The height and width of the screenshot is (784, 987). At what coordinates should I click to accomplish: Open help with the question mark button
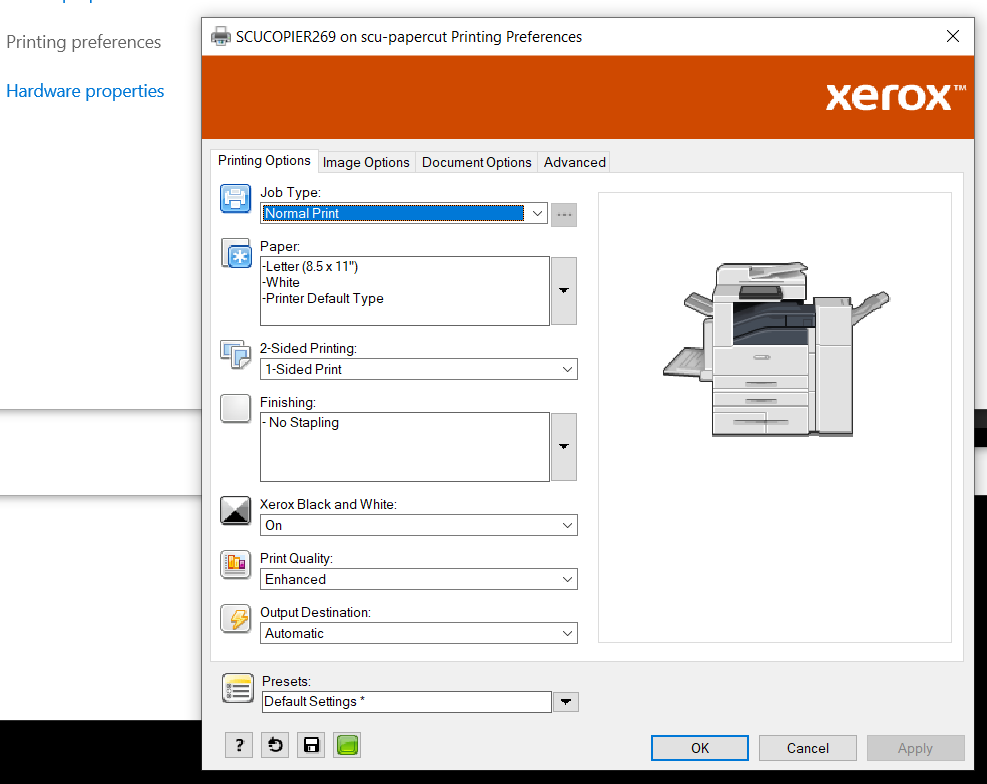pyautogui.click(x=239, y=745)
